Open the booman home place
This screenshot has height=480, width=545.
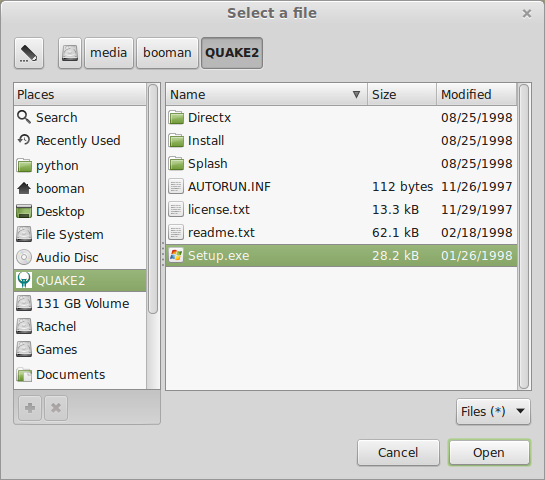coord(80,188)
